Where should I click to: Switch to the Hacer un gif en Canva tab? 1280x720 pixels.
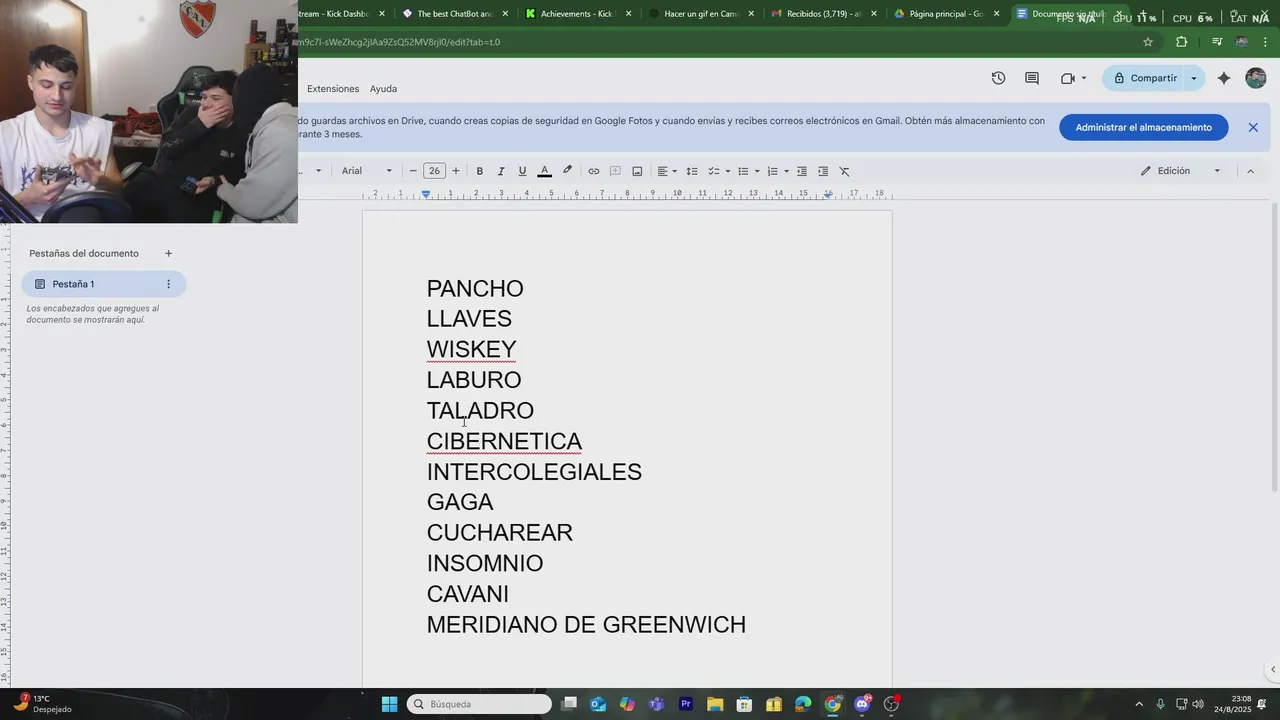coord(702,14)
